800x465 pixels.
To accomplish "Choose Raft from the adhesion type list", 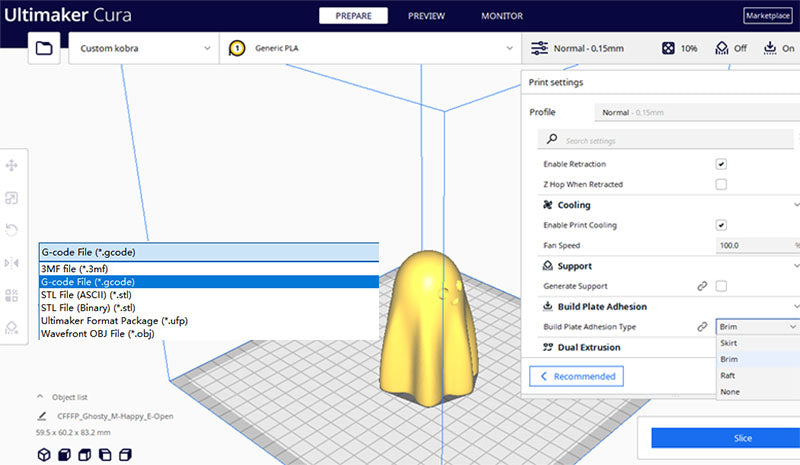I will [728, 375].
